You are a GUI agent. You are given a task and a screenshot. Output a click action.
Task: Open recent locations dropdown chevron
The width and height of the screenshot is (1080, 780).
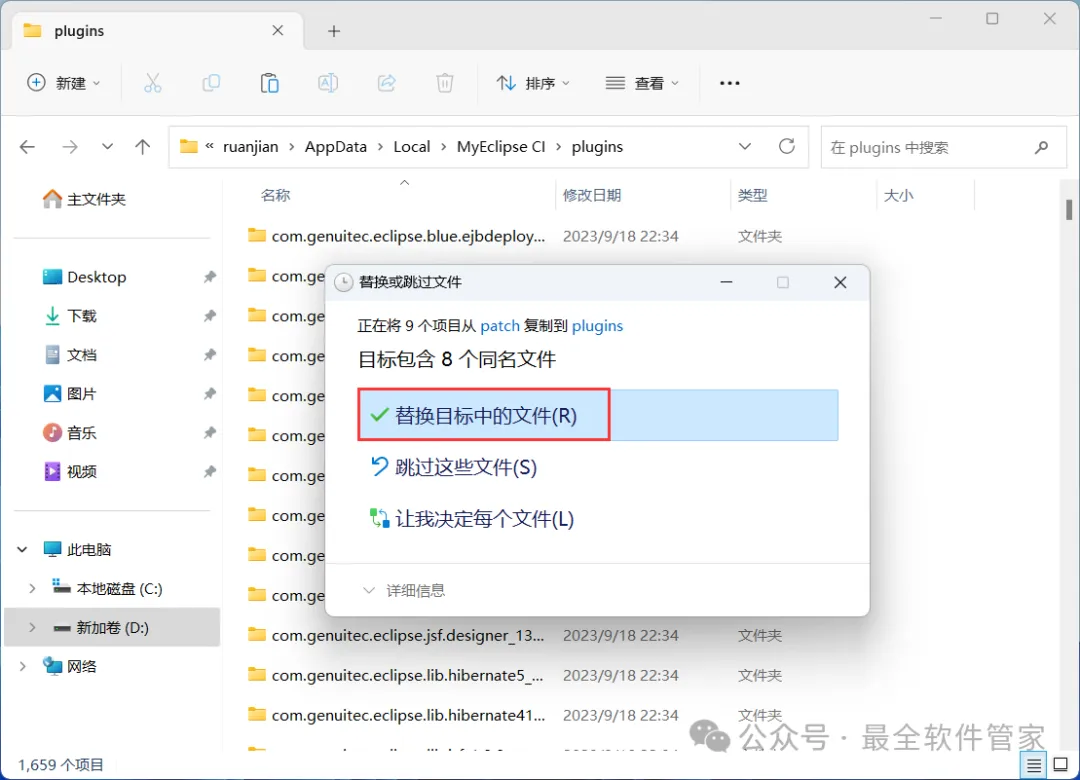click(107, 147)
